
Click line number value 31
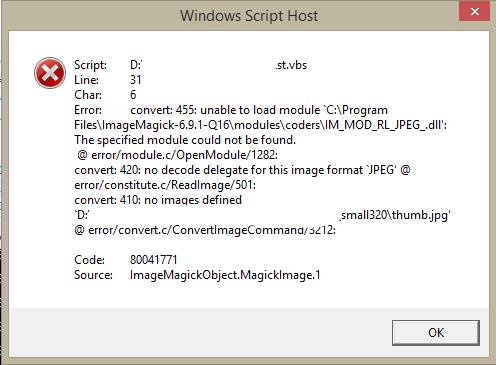(136, 80)
